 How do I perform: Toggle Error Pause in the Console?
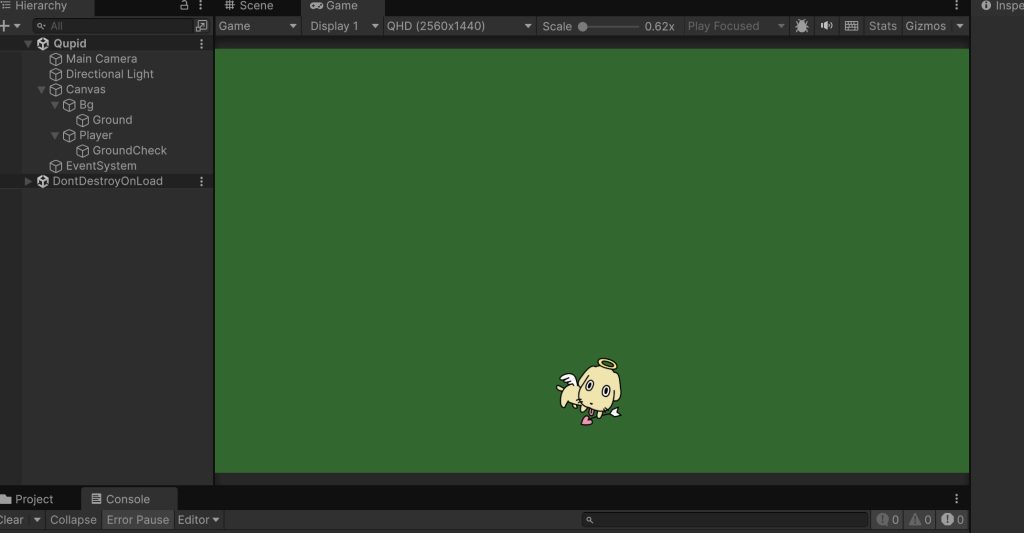point(138,520)
